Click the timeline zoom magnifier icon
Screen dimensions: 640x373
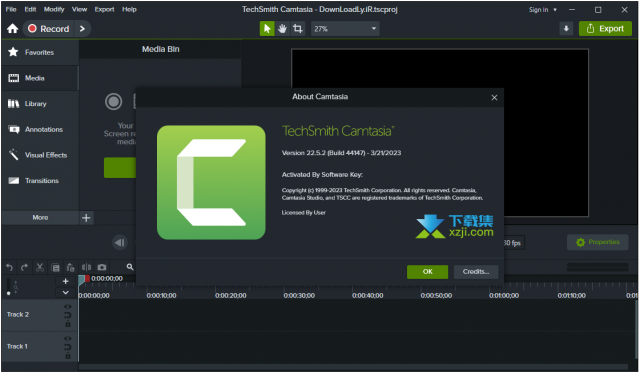pyautogui.click(x=130, y=267)
